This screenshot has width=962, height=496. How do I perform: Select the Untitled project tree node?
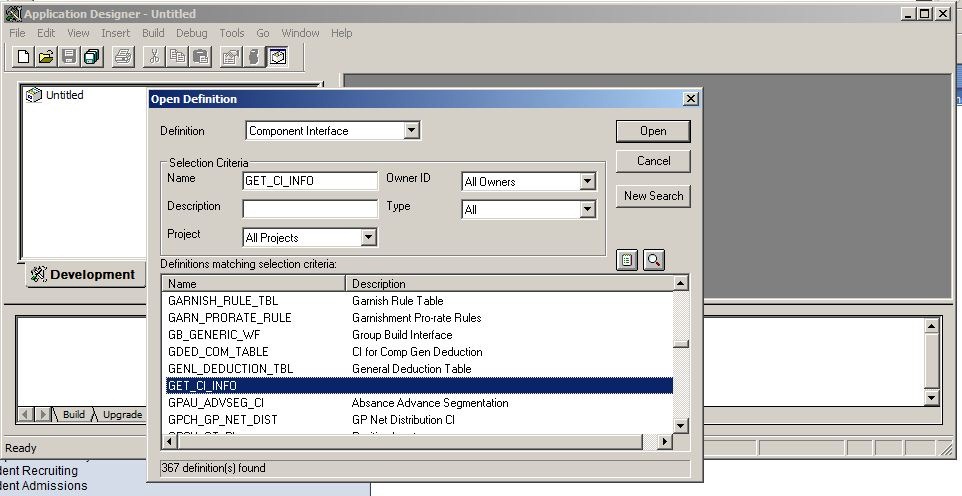[x=64, y=95]
